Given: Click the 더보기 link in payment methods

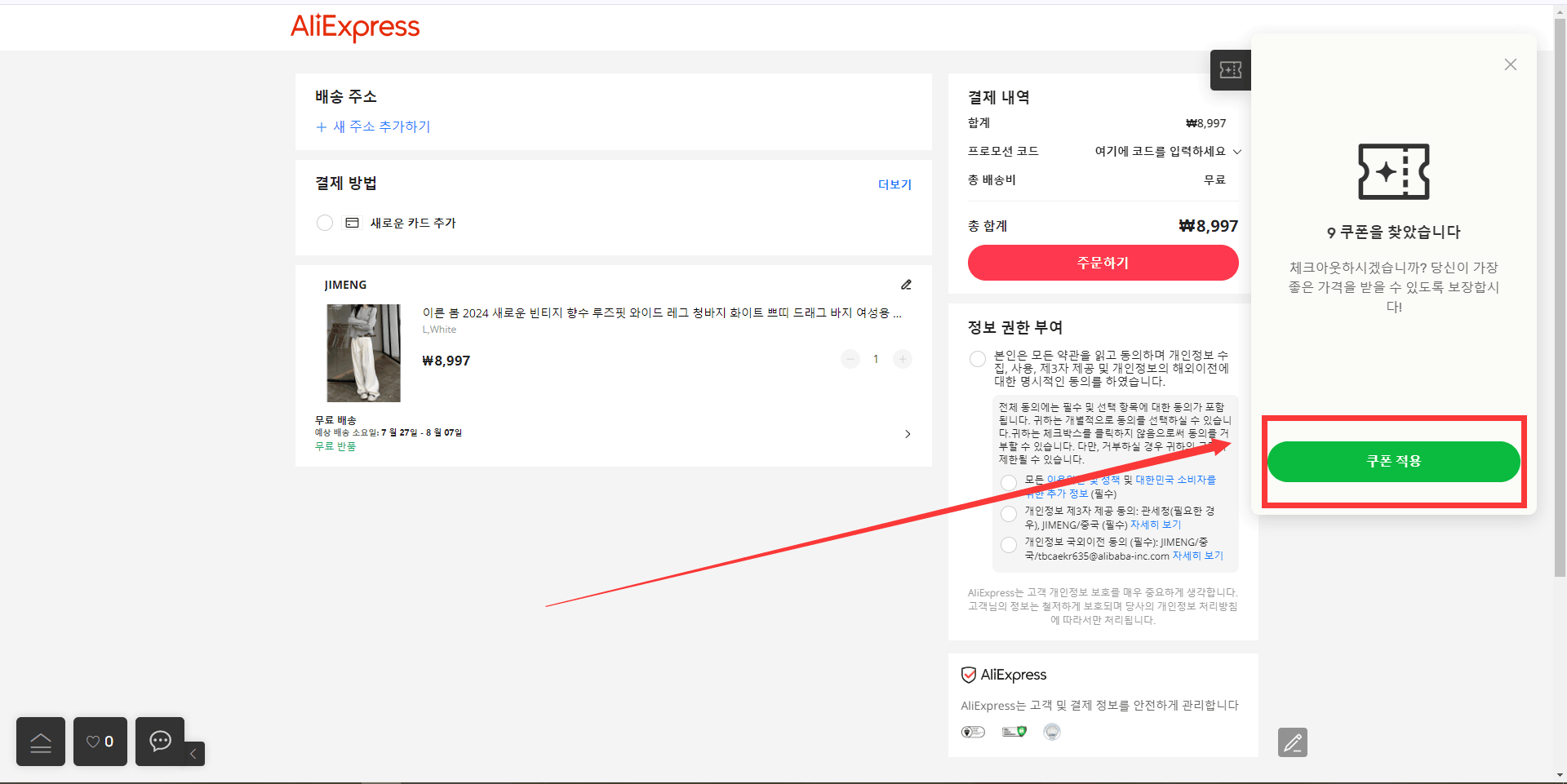Looking at the screenshot, I should pyautogui.click(x=894, y=184).
